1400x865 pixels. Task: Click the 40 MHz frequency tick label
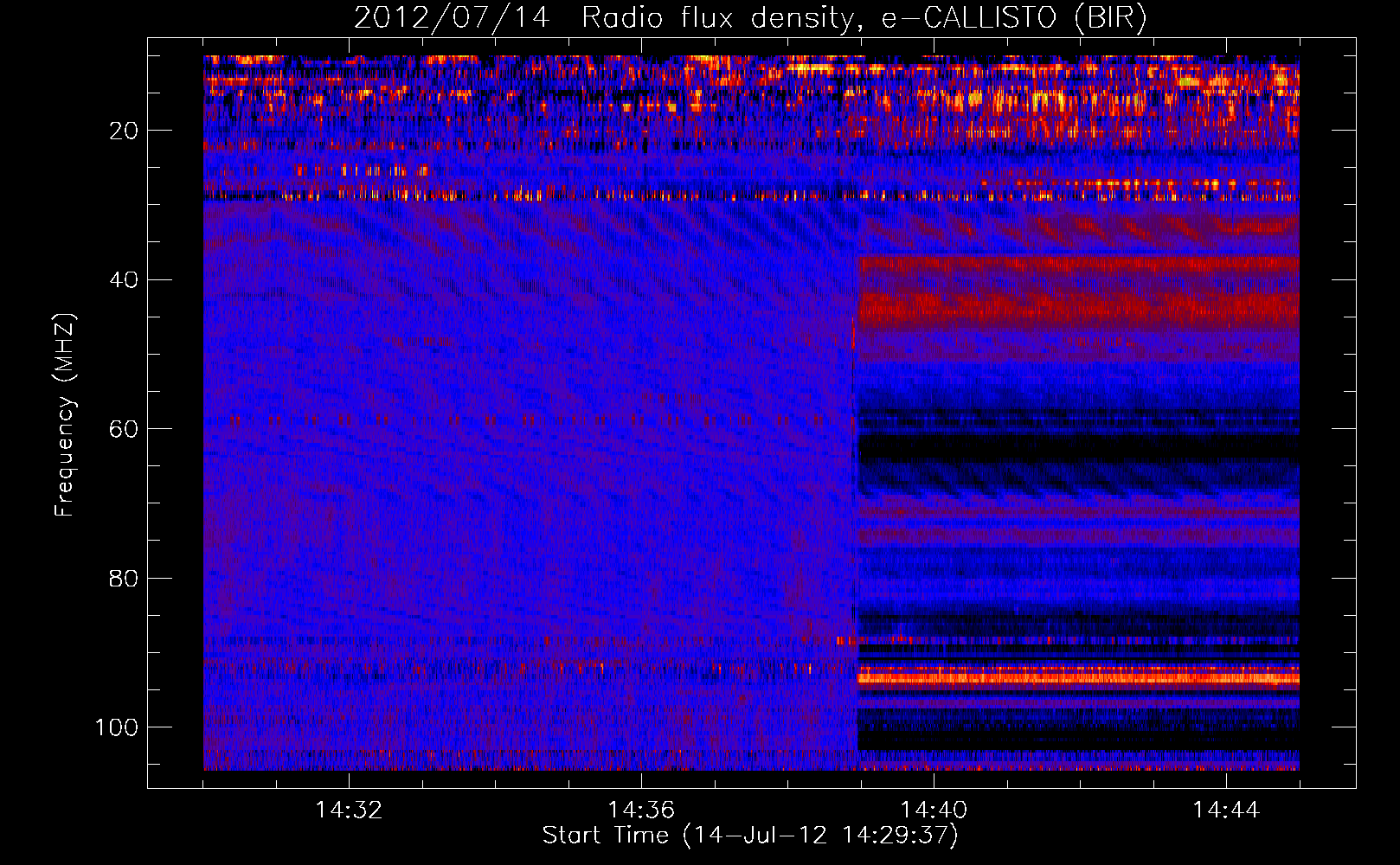point(124,279)
